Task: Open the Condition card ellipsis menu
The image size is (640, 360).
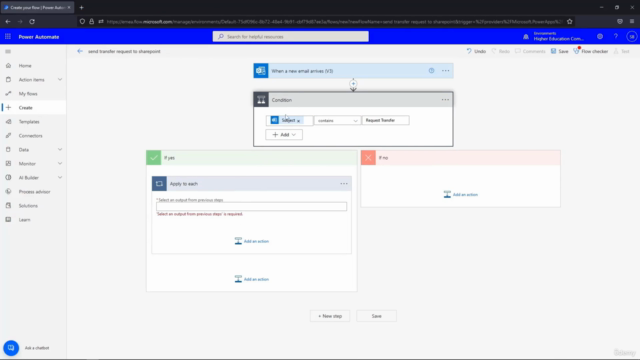Action: (445, 100)
